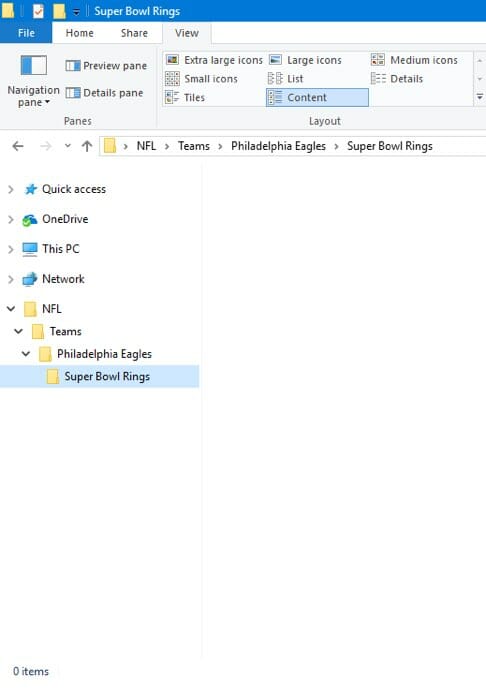486x692 pixels.
Task: Click the address bar folder icon
Action: click(x=110, y=146)
